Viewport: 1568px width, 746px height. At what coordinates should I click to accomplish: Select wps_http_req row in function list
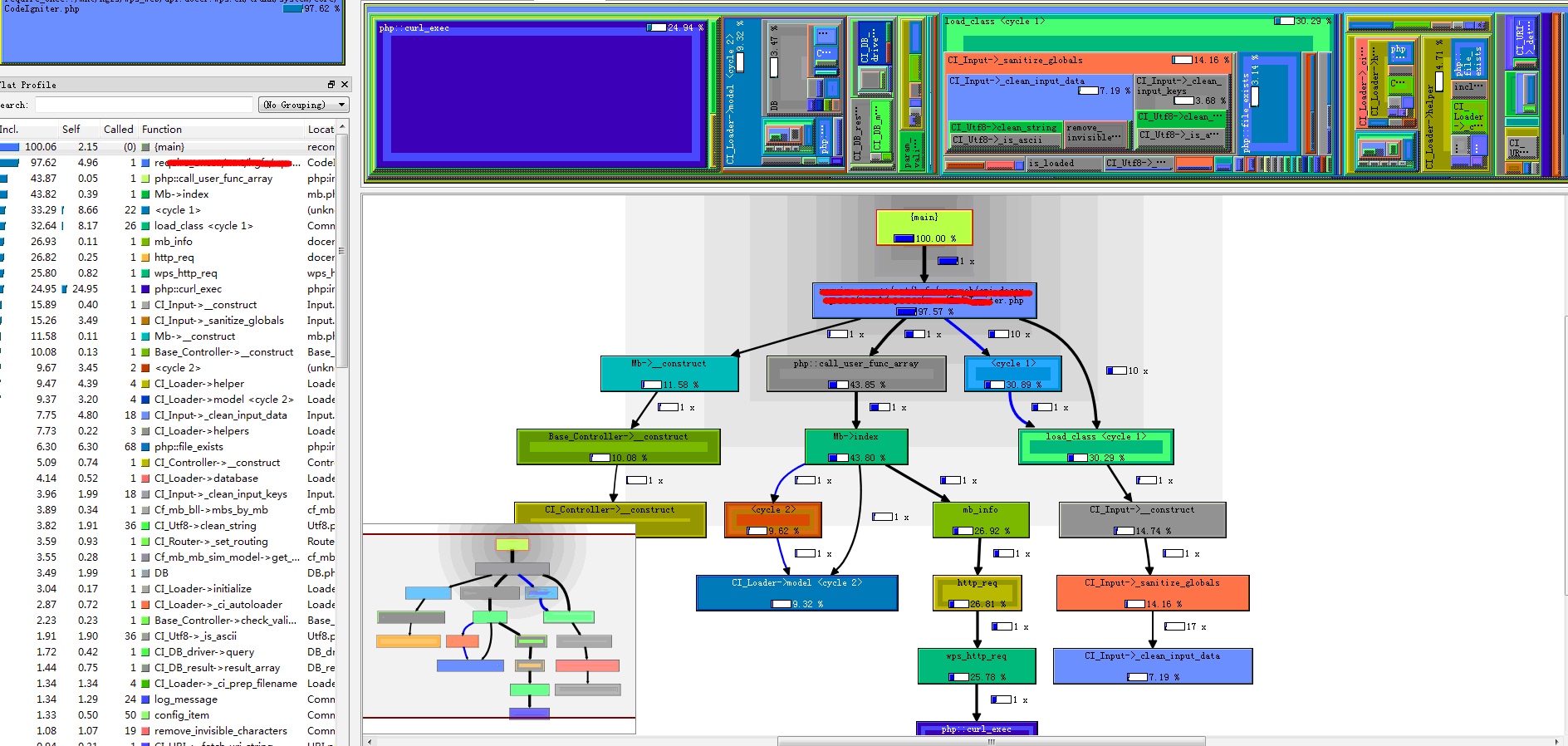coord(168,273)
